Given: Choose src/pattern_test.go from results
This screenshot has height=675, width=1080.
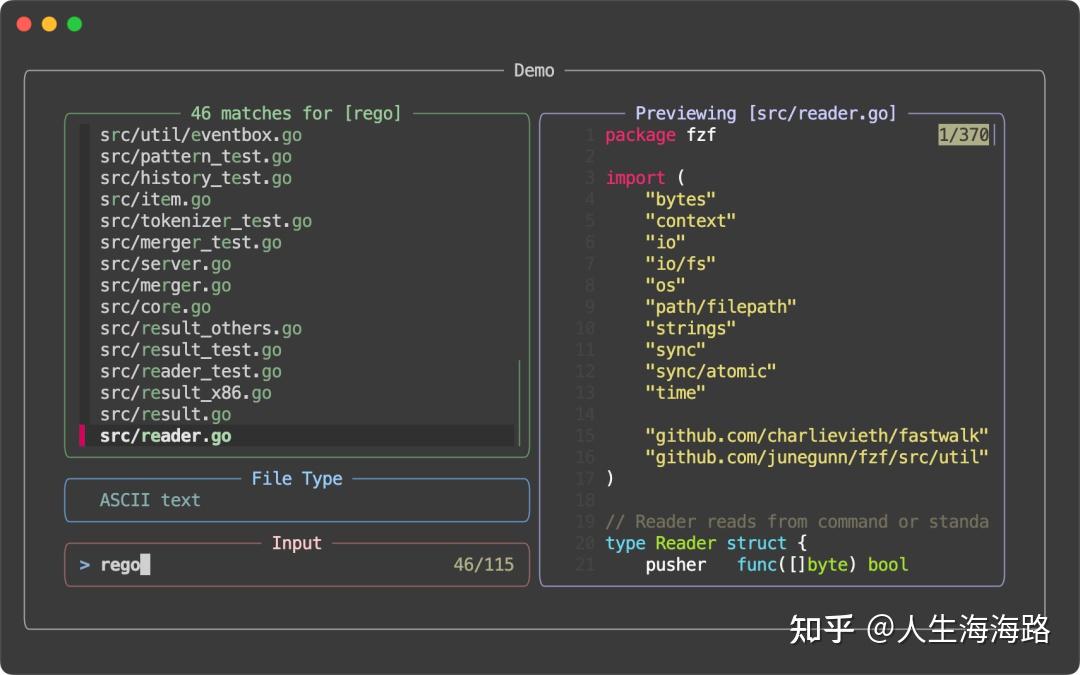Looking at the screenshot, I should pyautogui.click(x=195, y=157).
